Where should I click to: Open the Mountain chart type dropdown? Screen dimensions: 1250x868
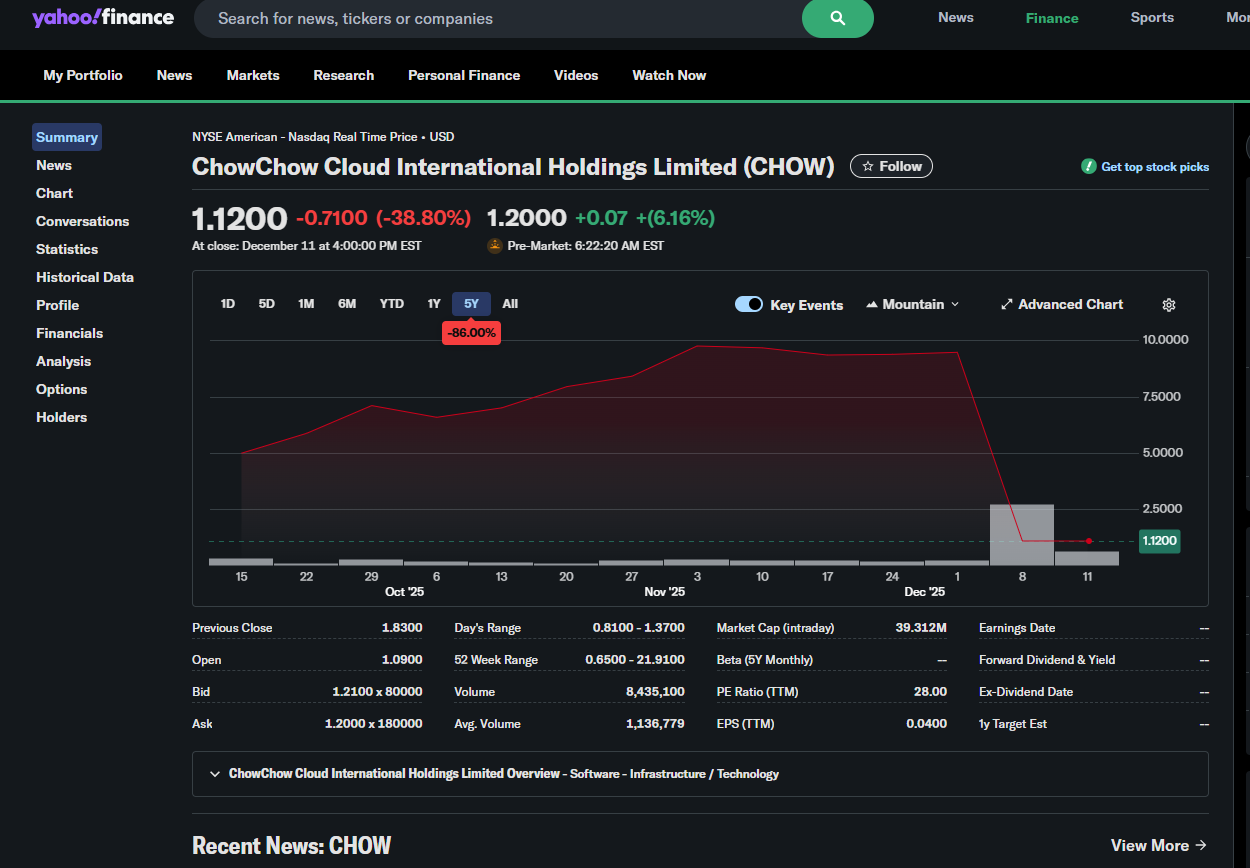912,305
